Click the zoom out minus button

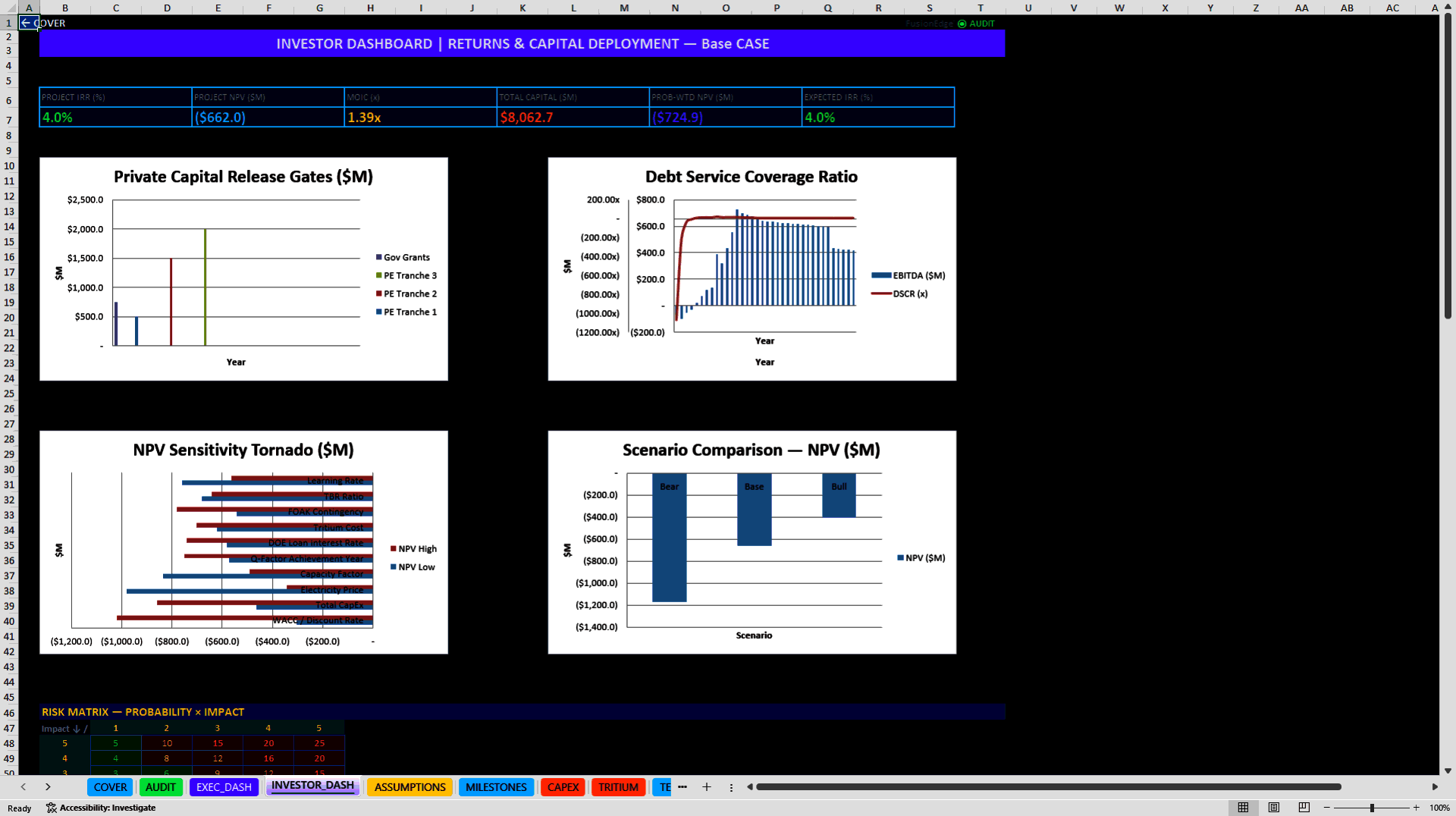coord(1327,808)
